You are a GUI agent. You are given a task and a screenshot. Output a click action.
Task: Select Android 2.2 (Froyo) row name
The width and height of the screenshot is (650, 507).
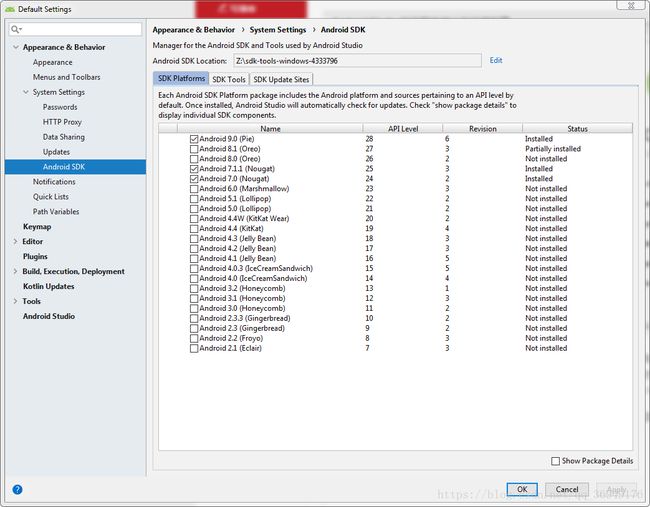pyautogui.click(x=231, y=338)
